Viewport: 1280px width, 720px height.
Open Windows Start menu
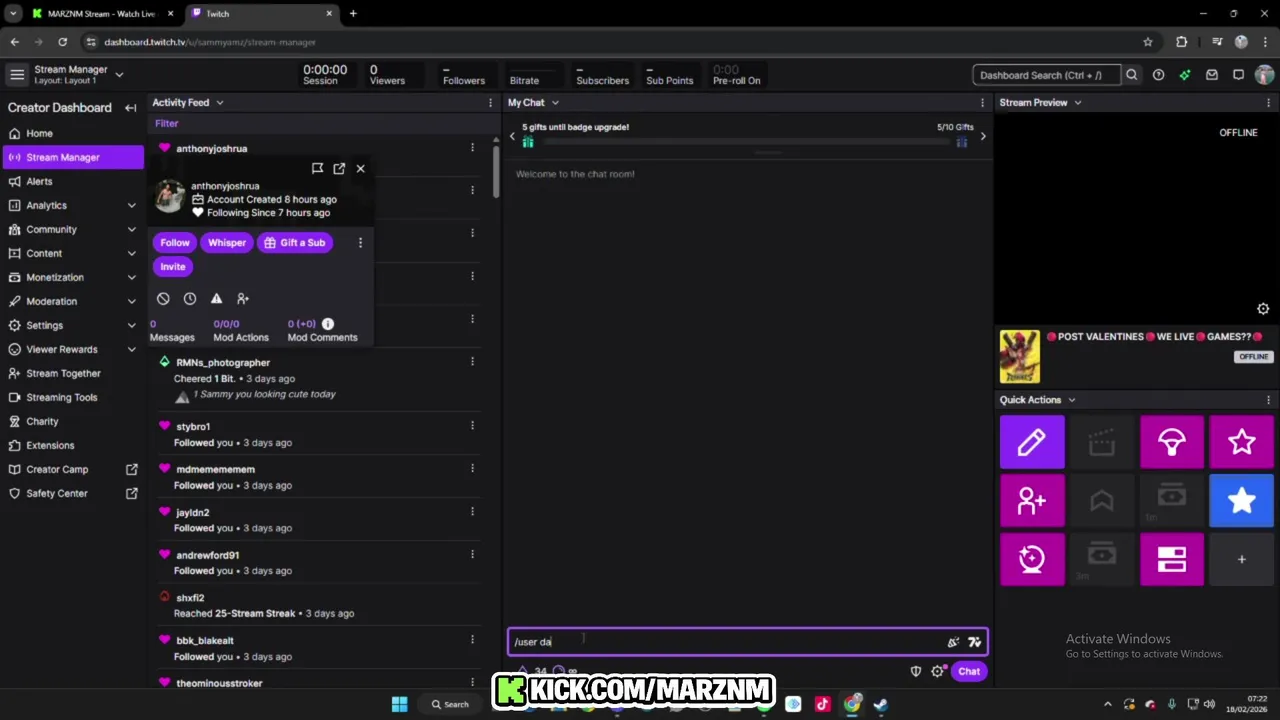tap(399, 704)
